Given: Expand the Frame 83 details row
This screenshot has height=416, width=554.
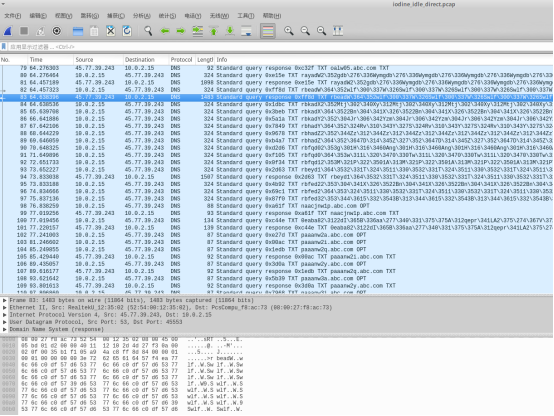Looking at the screenshot, I should coord(5,300).
